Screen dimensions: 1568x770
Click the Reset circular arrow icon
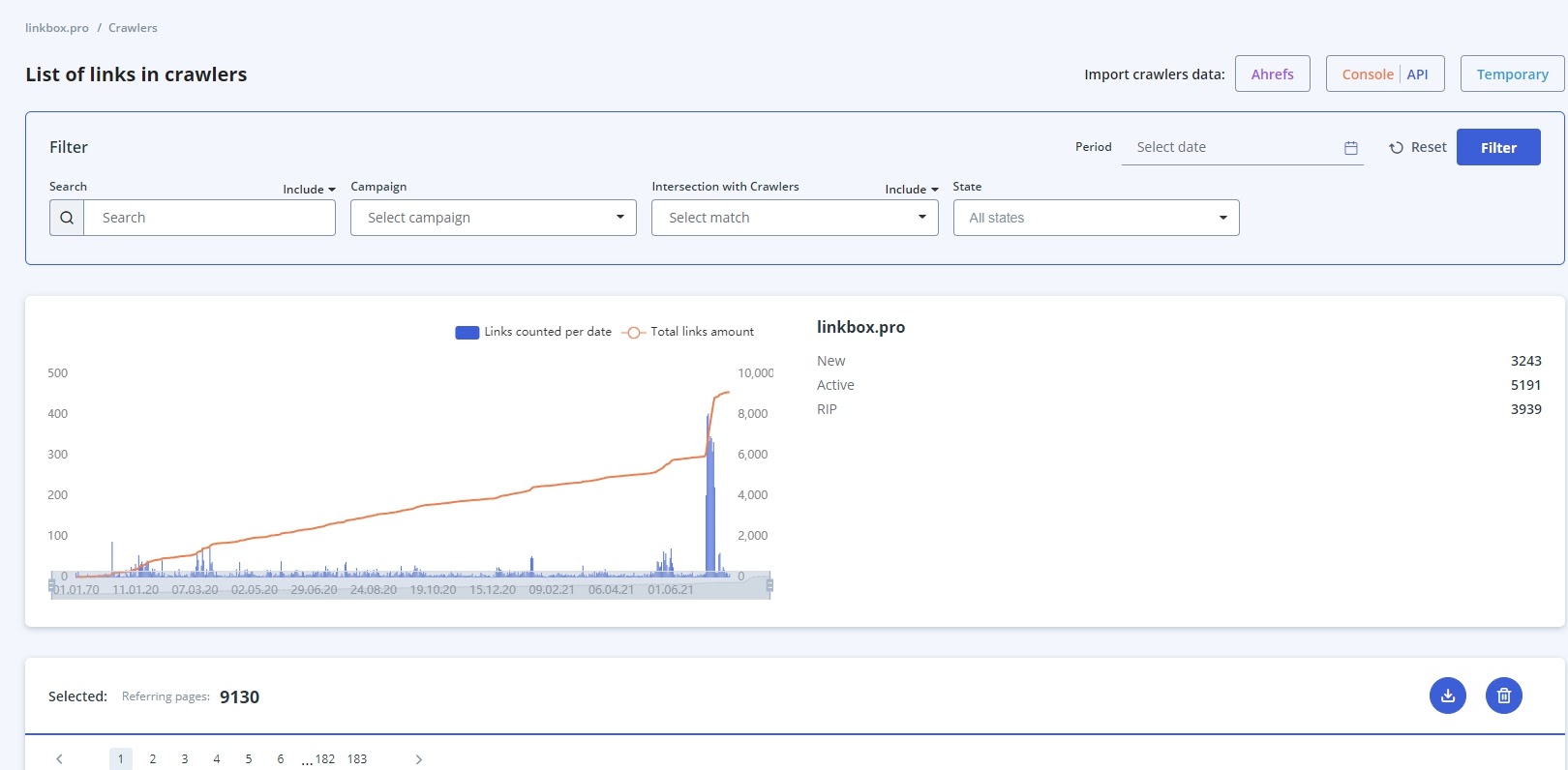pyautogui.click(x=1396, y=148)
